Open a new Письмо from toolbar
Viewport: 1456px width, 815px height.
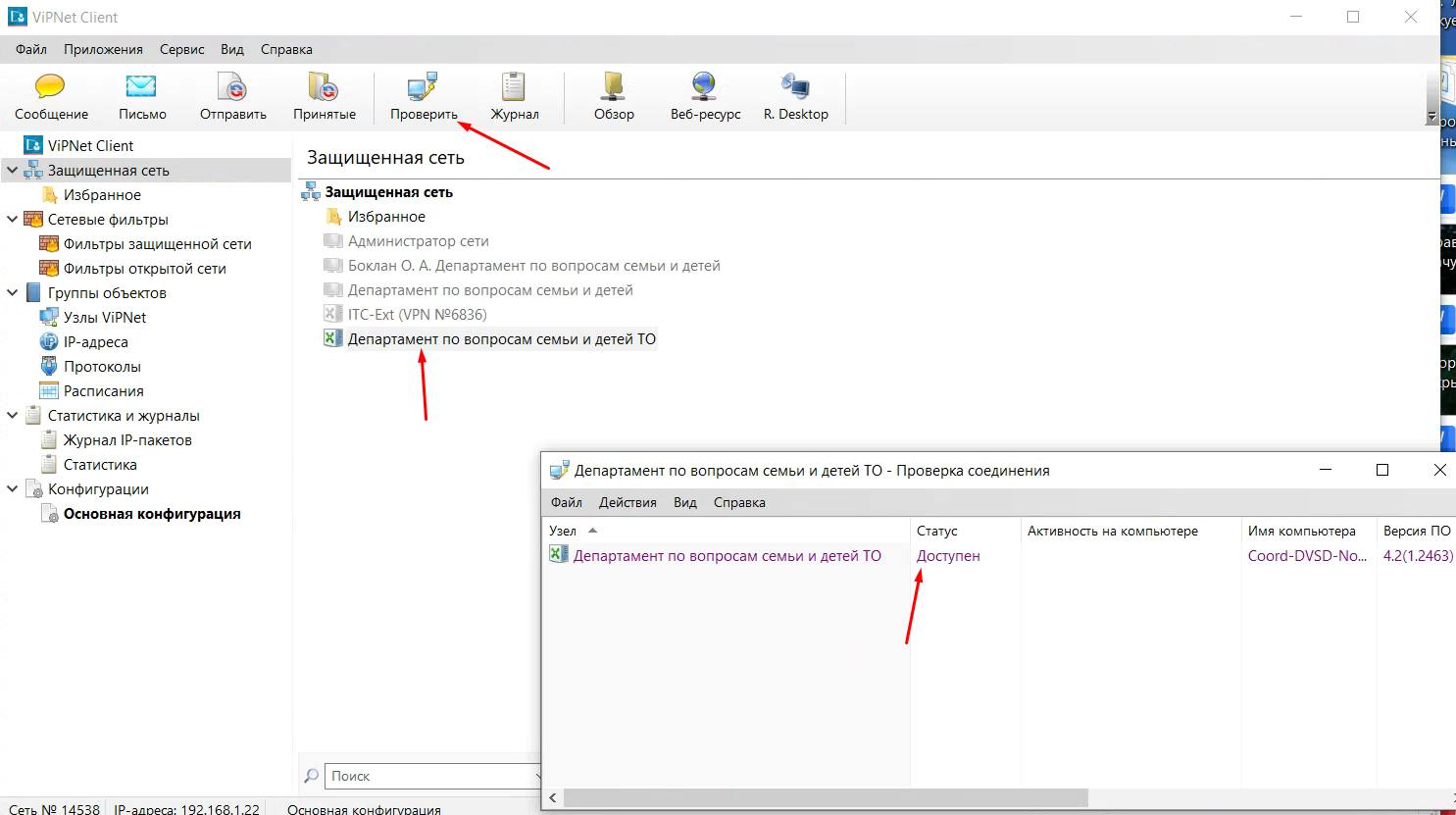click(142, 88)
